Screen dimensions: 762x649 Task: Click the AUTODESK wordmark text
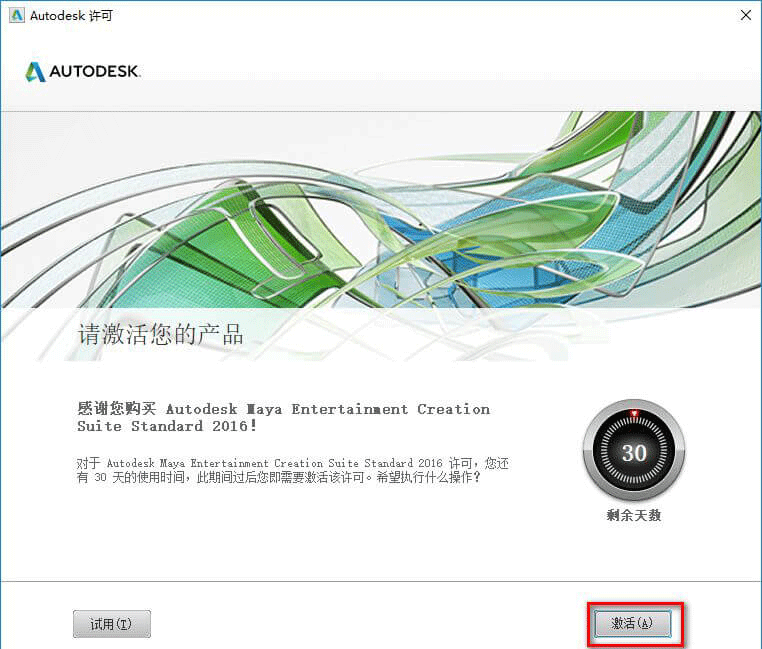(x=95, y=71)
